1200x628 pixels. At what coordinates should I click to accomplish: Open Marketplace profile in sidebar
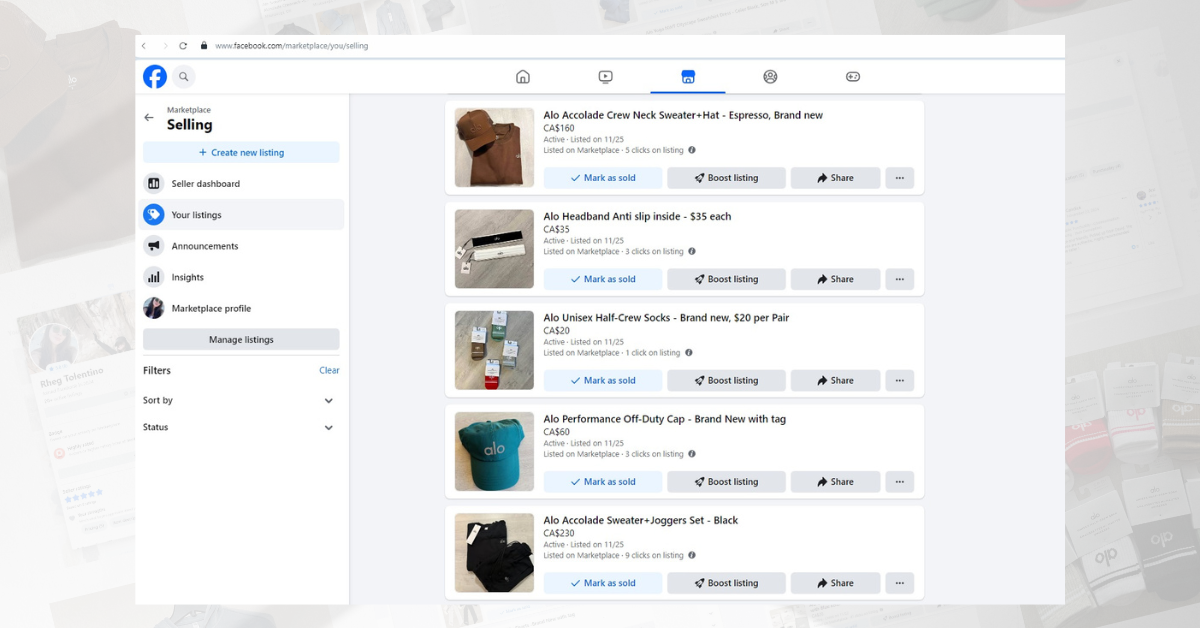(x=243, y=308)
